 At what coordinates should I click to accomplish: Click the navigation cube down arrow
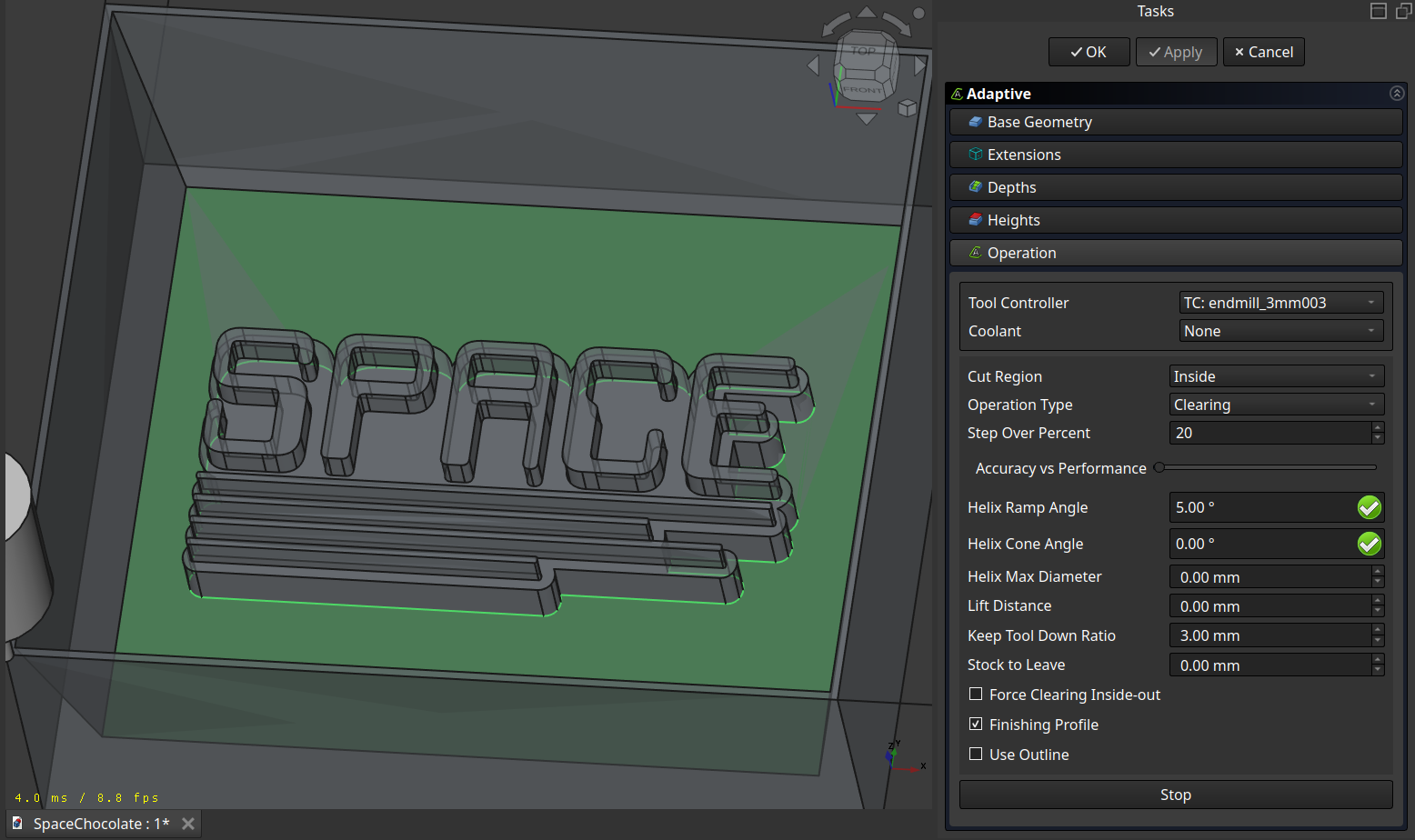(867, 119)
